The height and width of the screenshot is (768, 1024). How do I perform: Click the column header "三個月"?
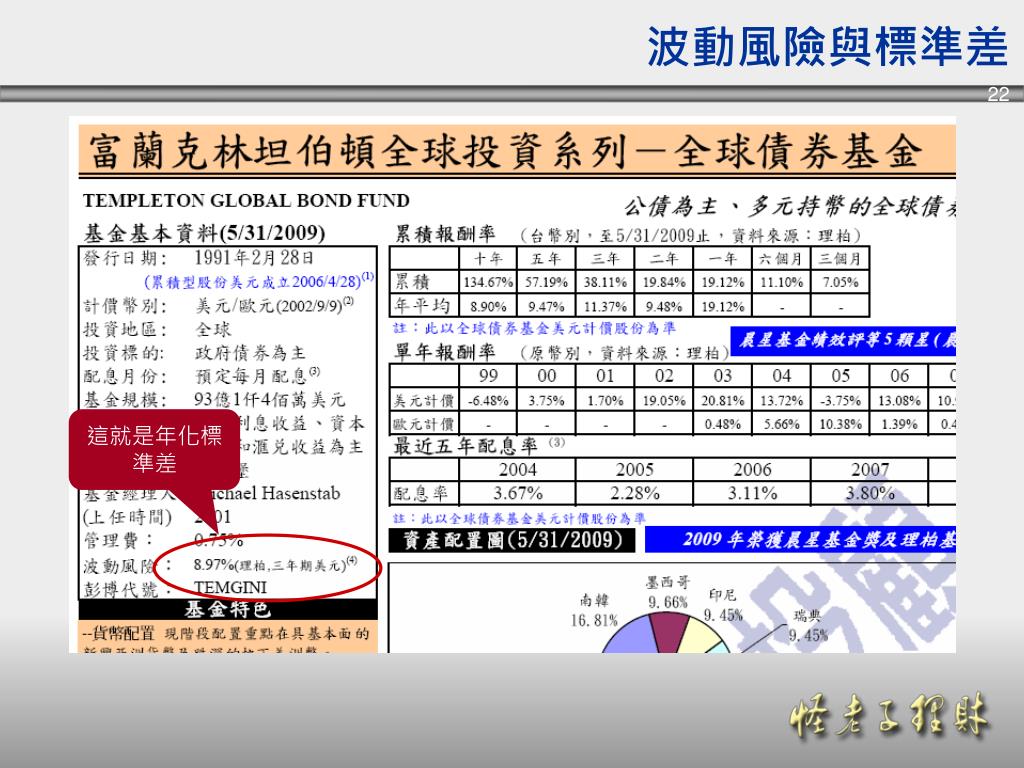point(840,259)
